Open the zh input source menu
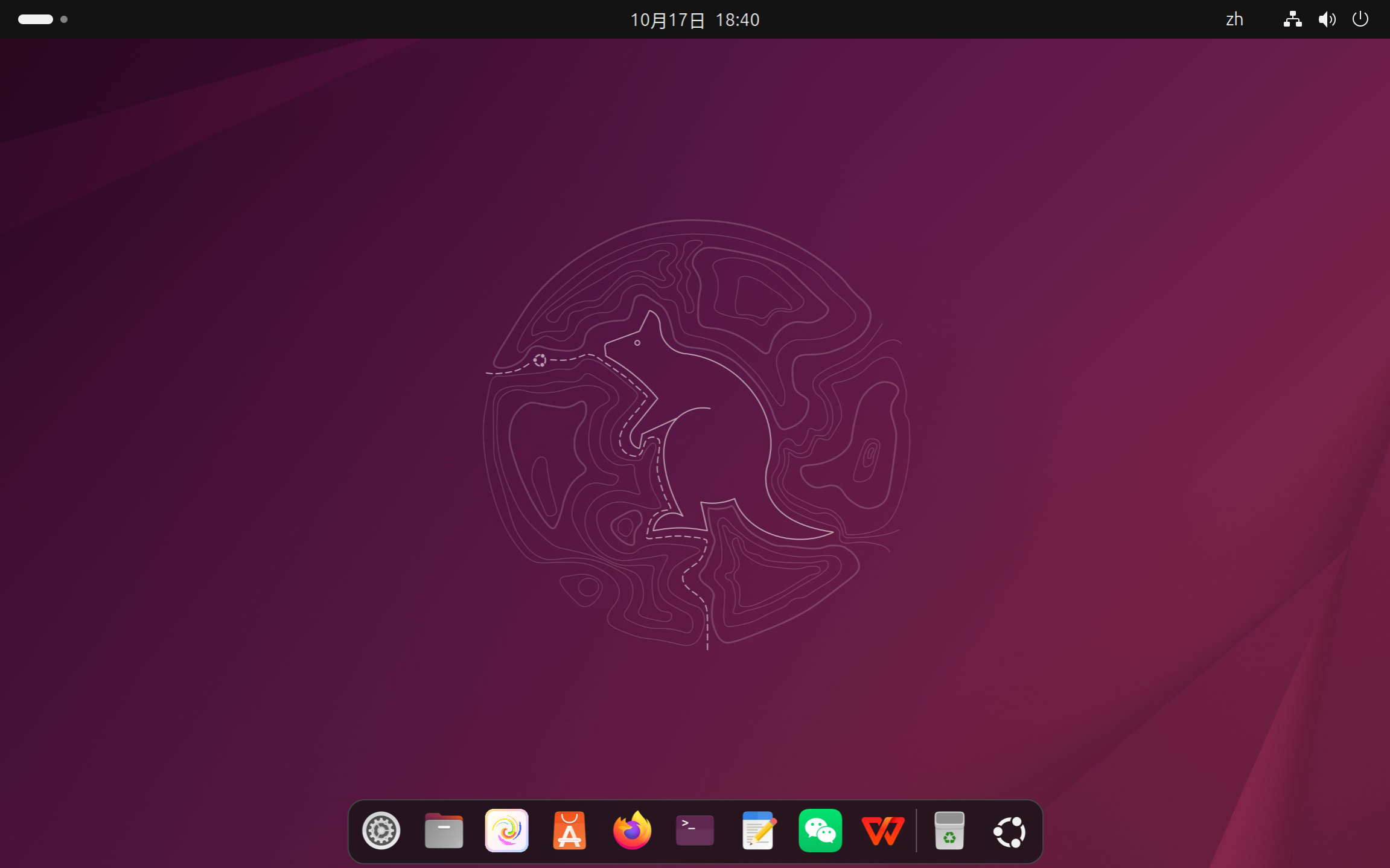The width and height of the screenshot is (1390, 868). (1235, 19)
